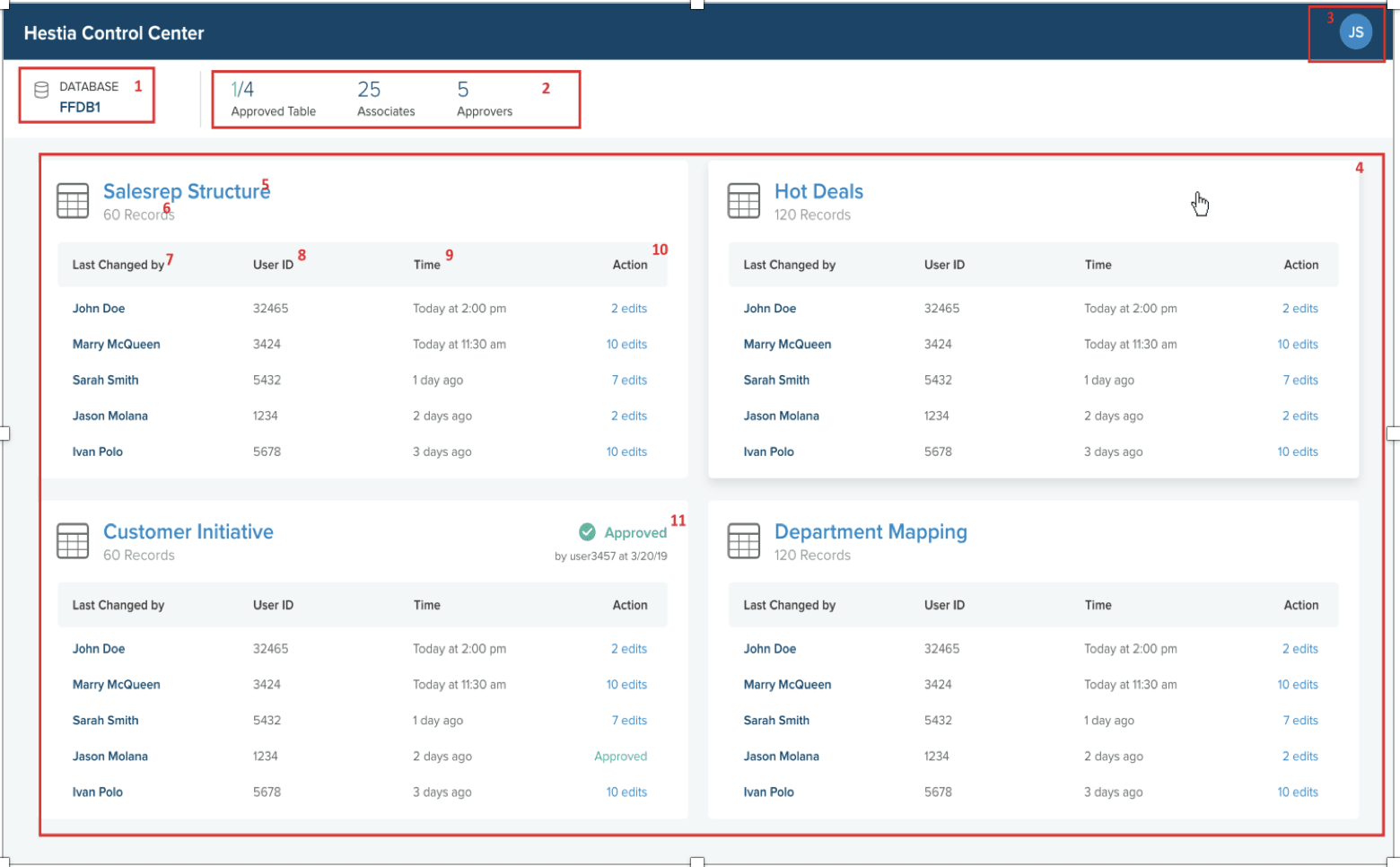
Task: Click the database cylinder icon
Action: [x=41, y=90]
